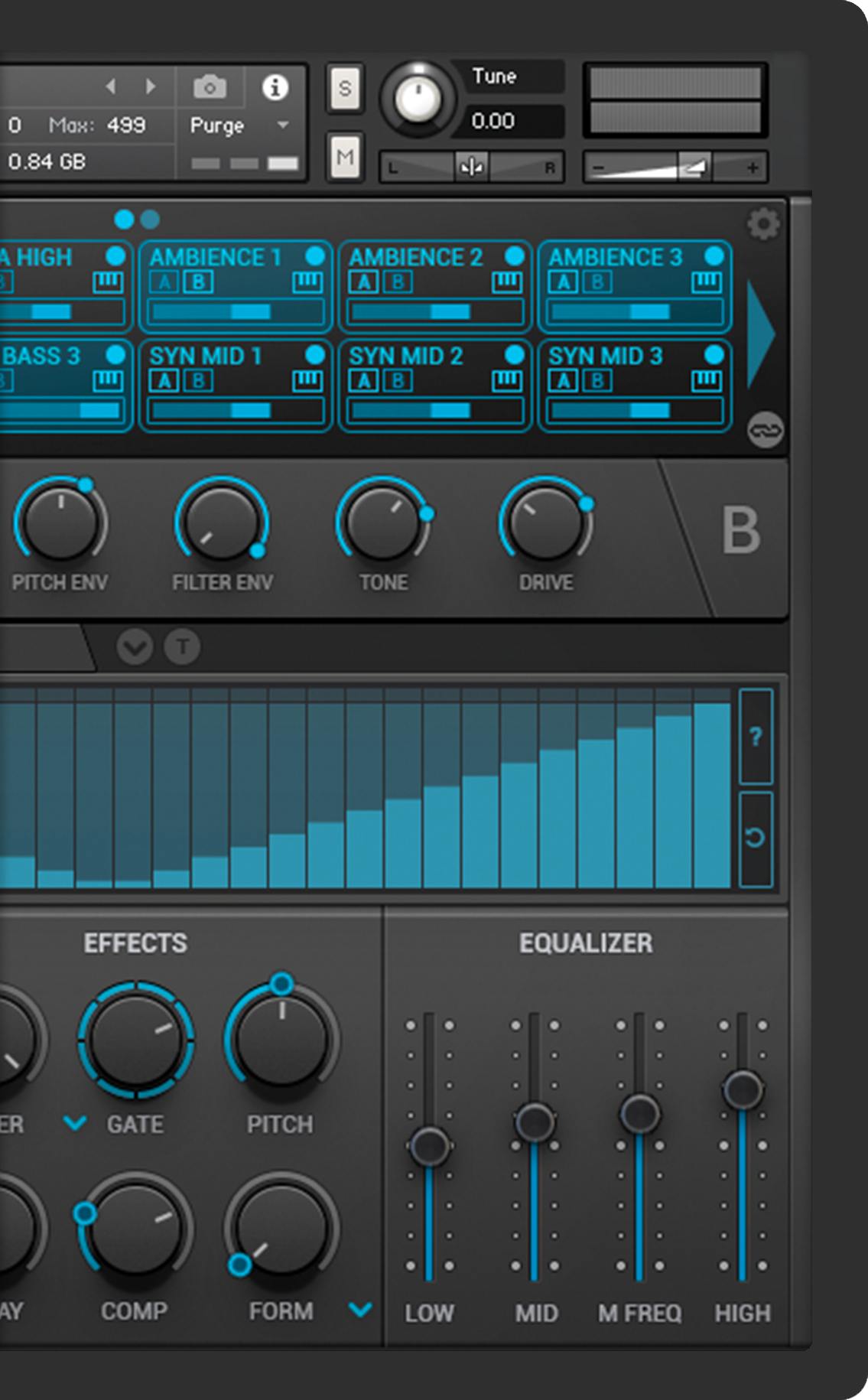This screenshot has height=1400, width=868.
Task: Go to next sound page arrow
Action: (761, 334)
